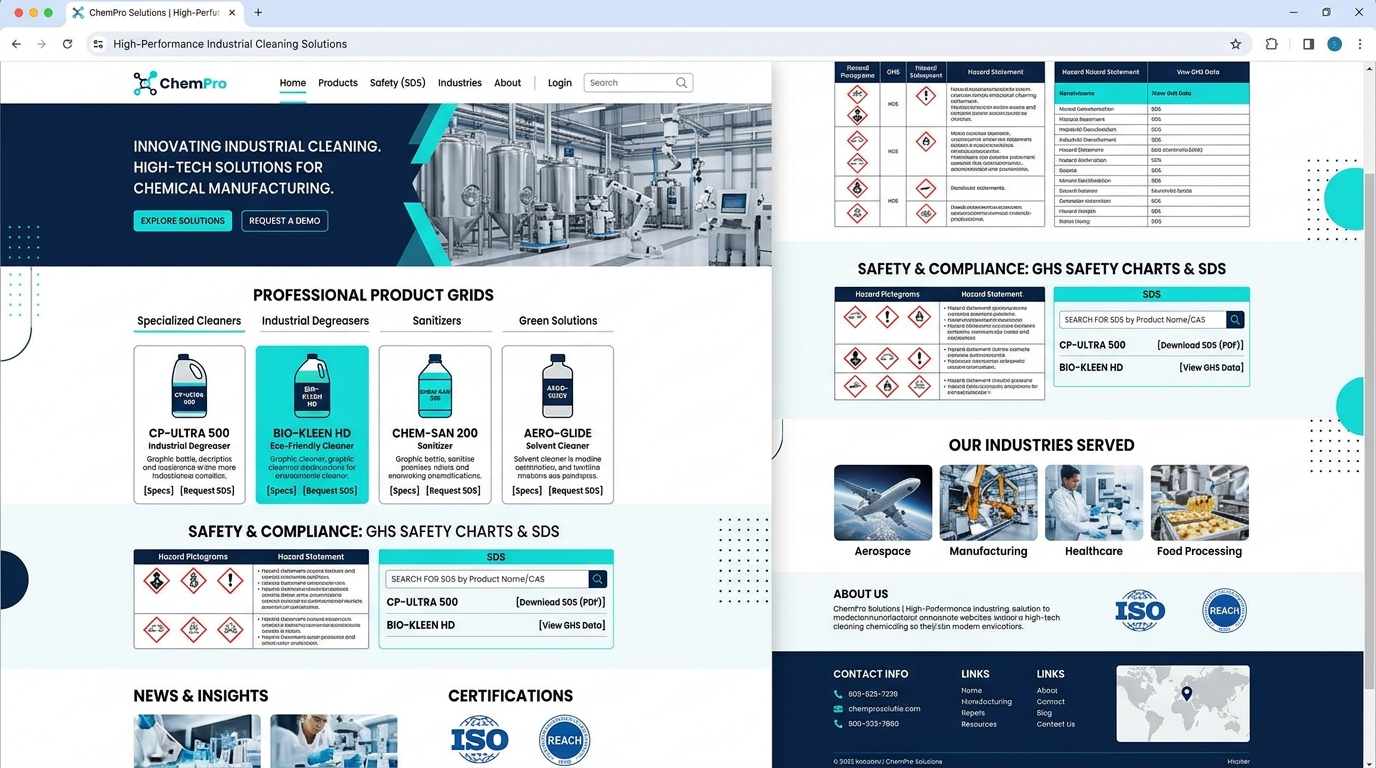Click Download SDS (PDF) link in right pane

point(1200,345)
